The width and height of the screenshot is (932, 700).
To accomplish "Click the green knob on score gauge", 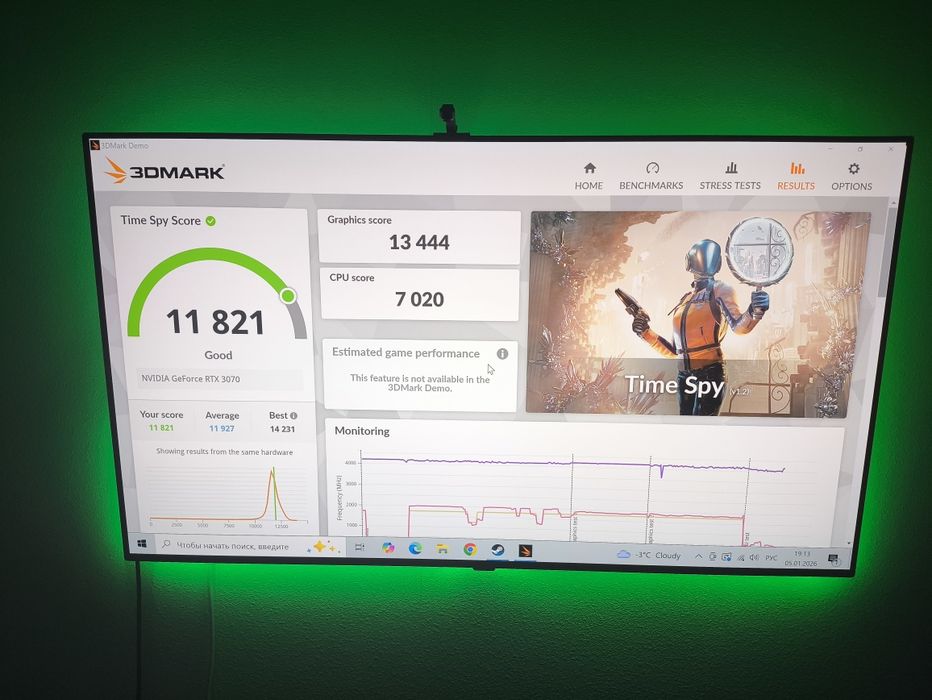I will click(288, 295).
